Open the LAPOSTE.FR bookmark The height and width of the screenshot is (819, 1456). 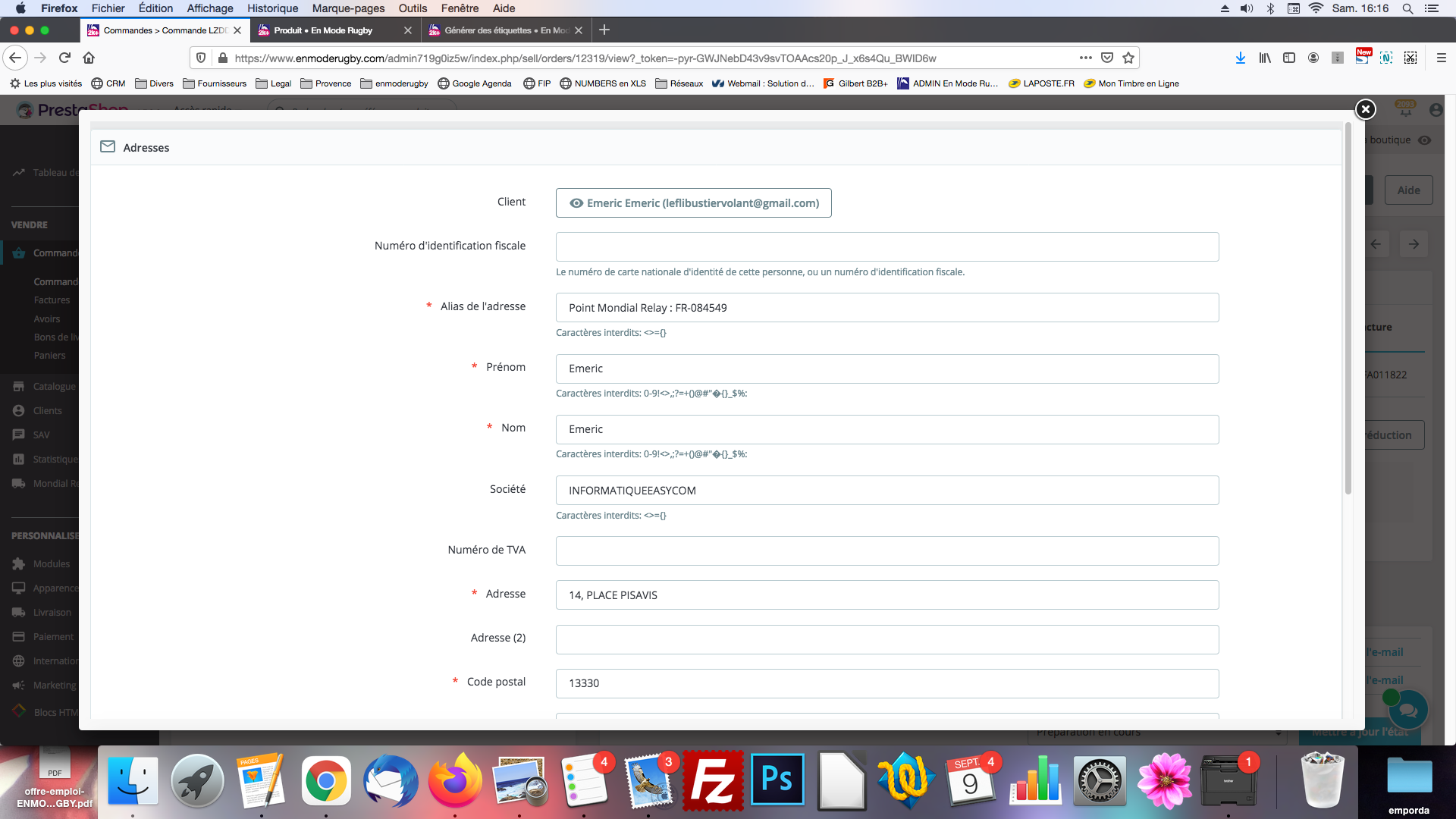[1041, 83]
